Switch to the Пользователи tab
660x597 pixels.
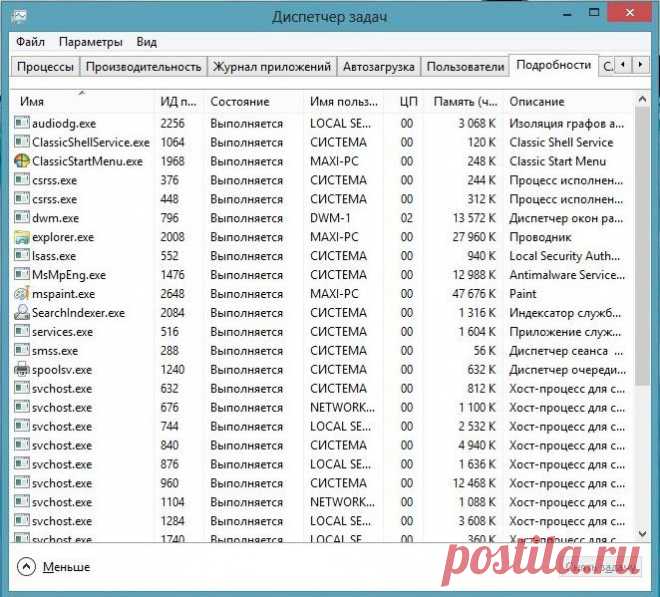(465, 67)
